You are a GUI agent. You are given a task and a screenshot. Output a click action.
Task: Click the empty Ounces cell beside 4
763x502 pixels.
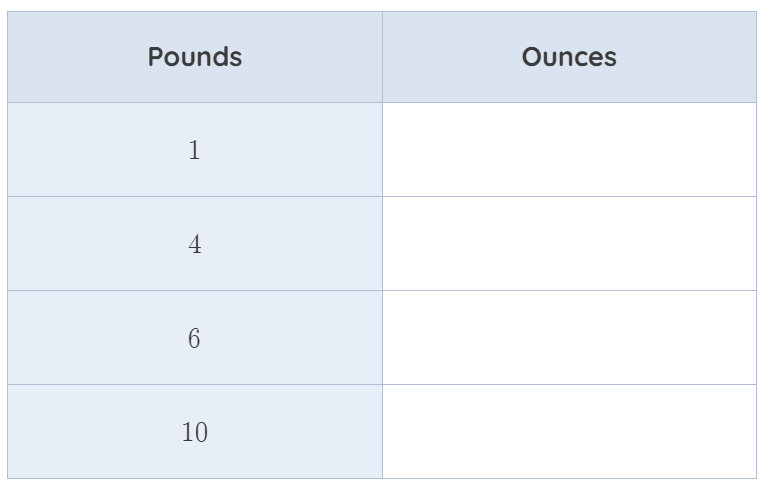pyautogui.click(x=569, y=244)
